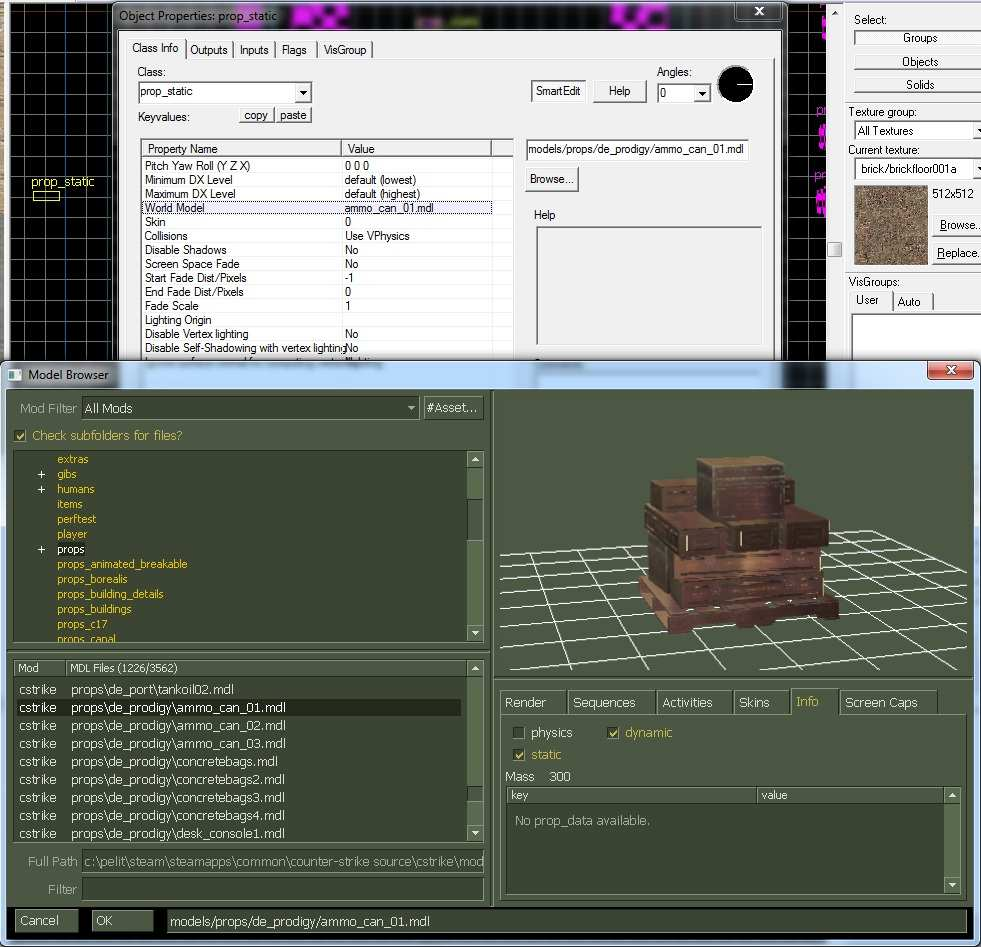
Task: Select the extras folder
Action: click(73, 459)
